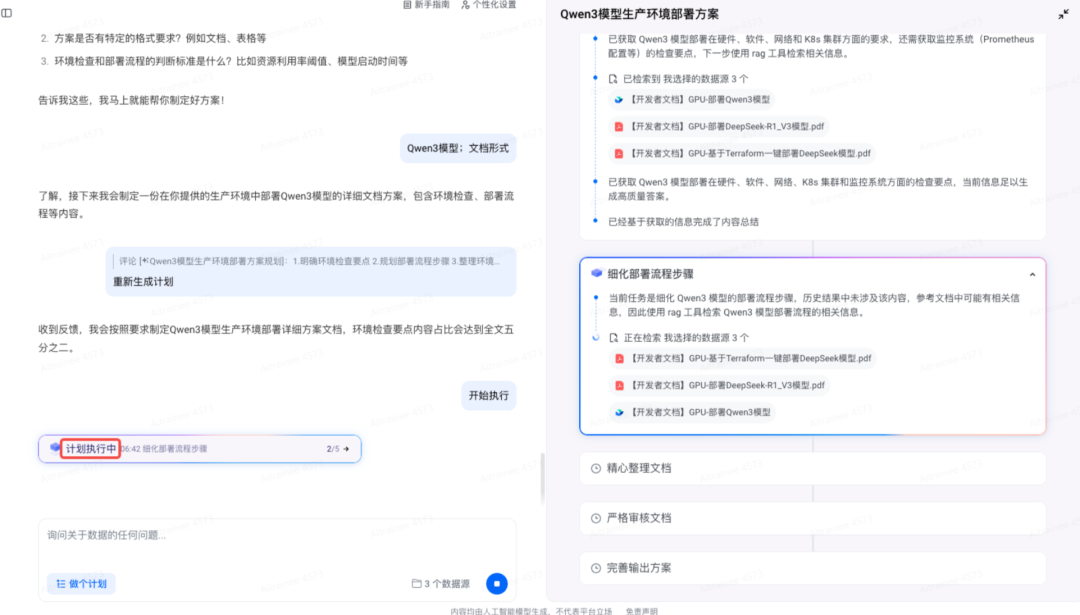Open GPU-部署DeepSeek-R1_V3模型.pdf in retrieved list

(x=719, y=126)
